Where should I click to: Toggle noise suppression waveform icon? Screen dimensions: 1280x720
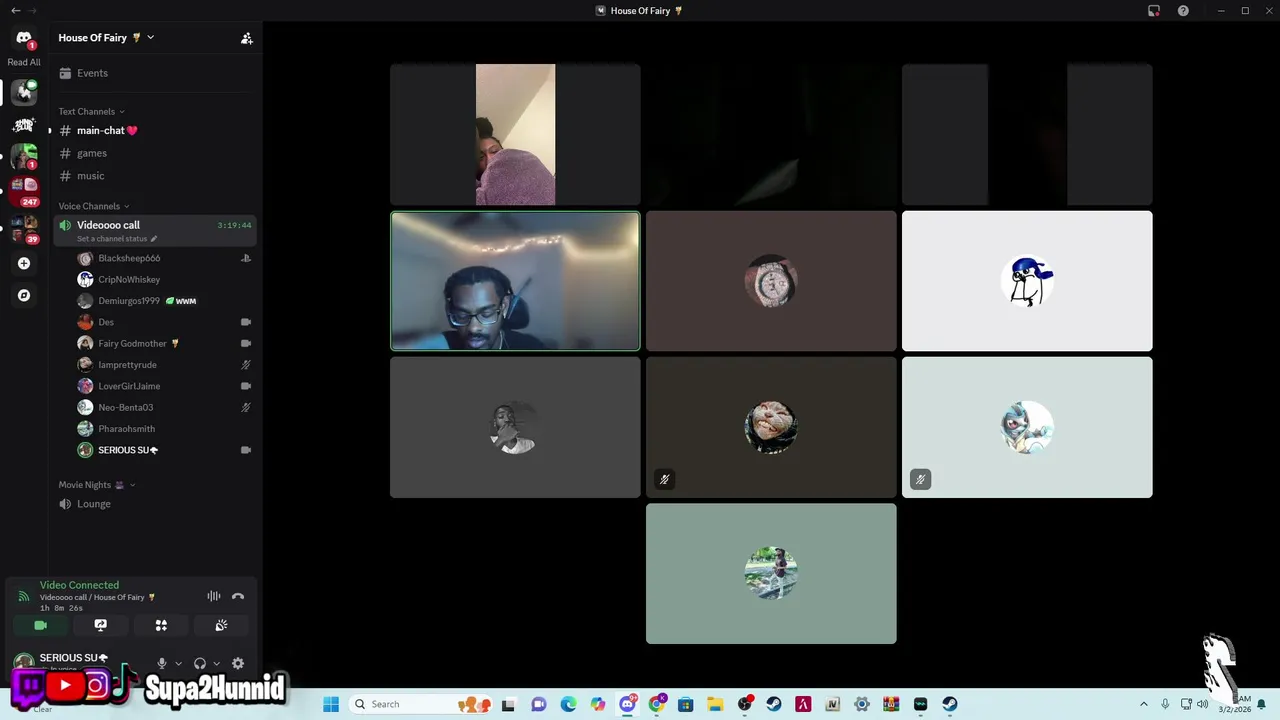point(214,596)
